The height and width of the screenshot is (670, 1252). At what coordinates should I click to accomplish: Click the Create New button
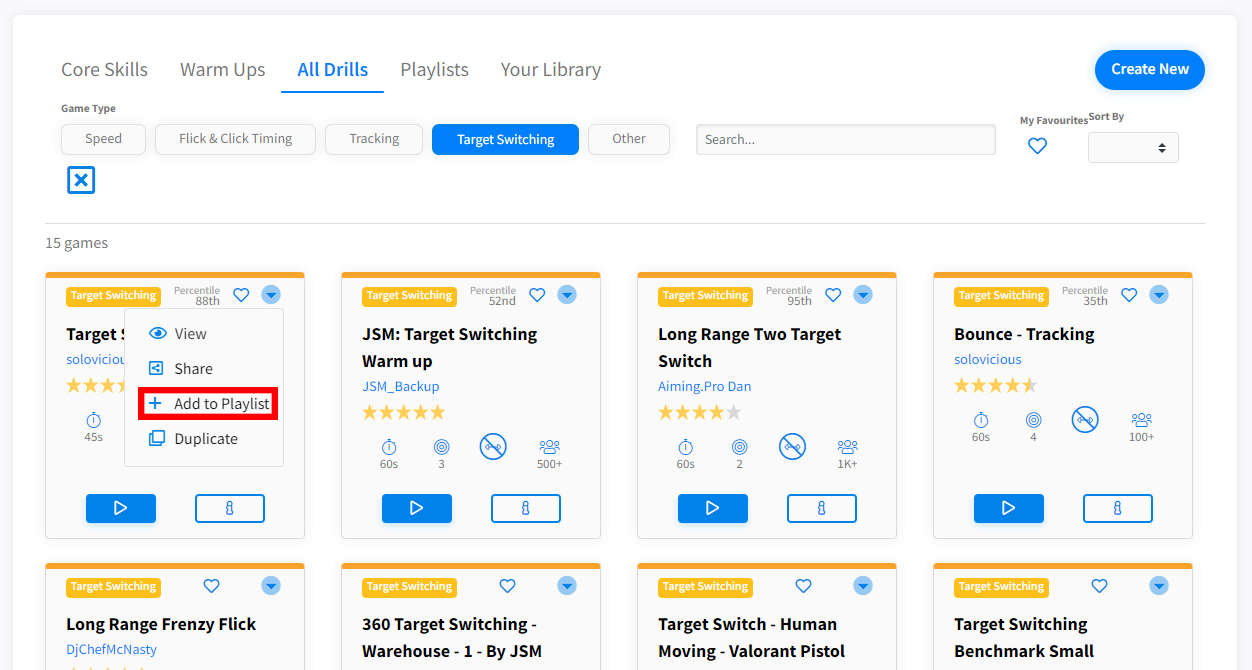point(1149,70)
